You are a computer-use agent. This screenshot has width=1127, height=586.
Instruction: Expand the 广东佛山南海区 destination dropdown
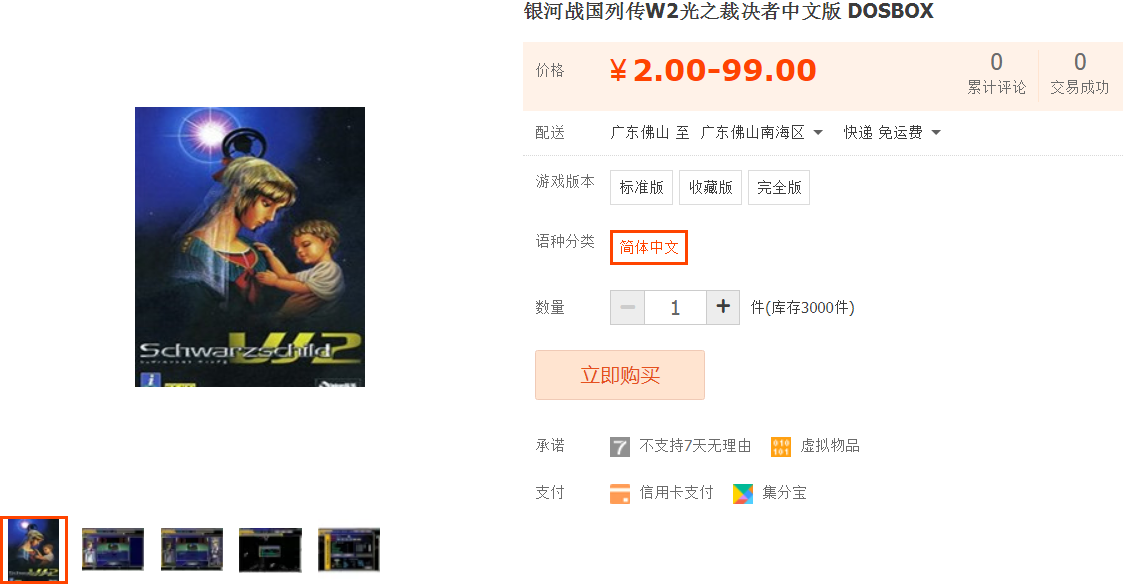(x=761, y=132)
